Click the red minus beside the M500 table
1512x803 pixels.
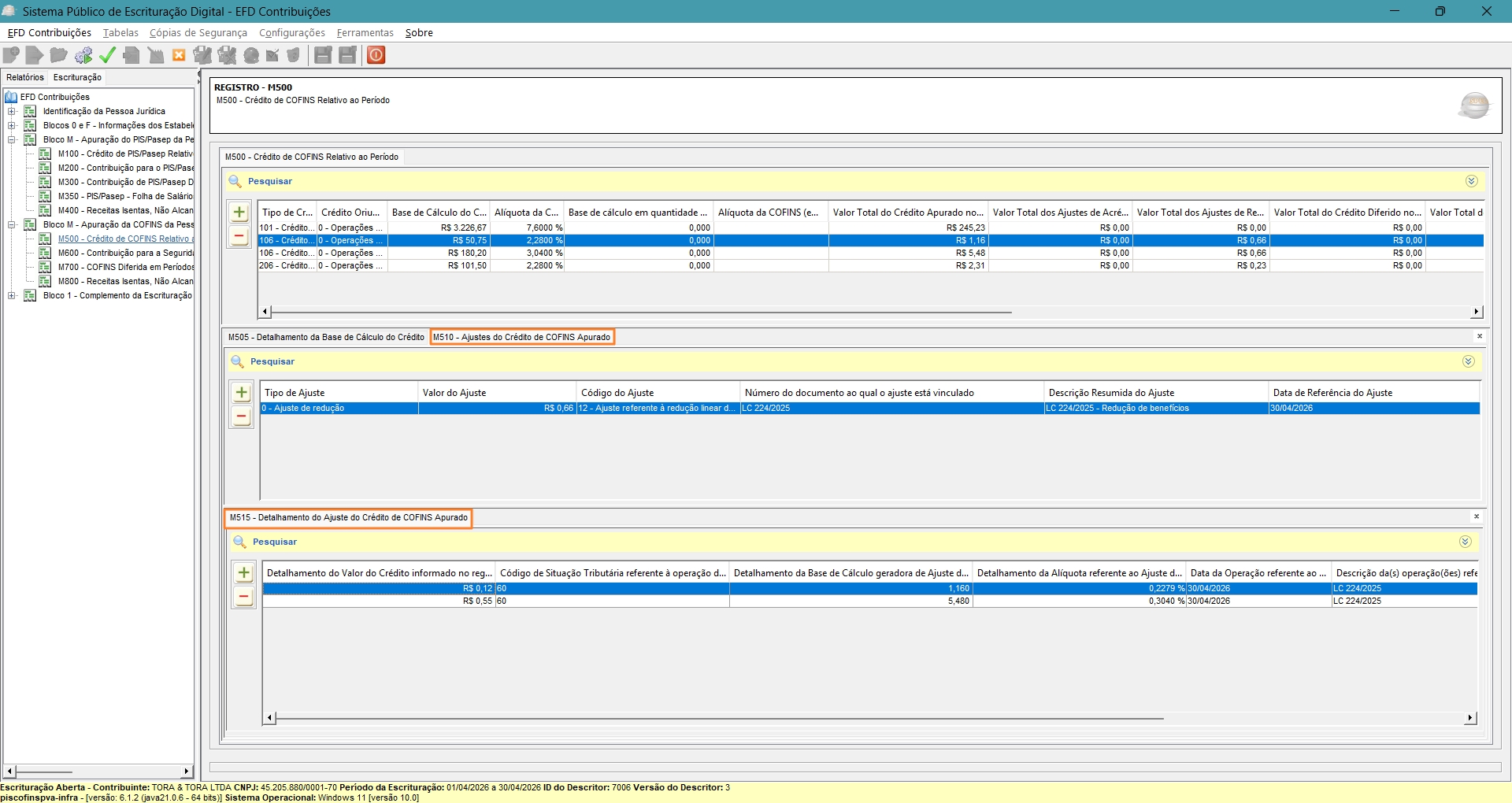[x=239, y=236]
